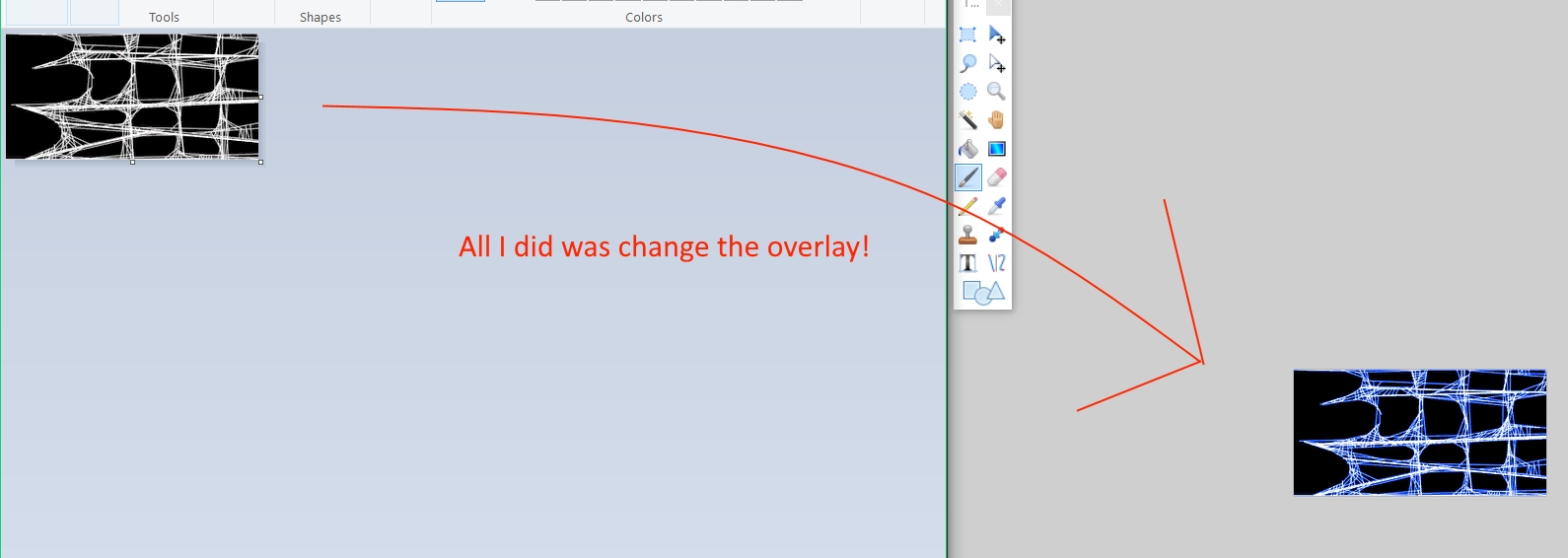This screenshot has height=558, width=1568.
Task: Select the Eraser tool
Action: [x=997, y=177]
